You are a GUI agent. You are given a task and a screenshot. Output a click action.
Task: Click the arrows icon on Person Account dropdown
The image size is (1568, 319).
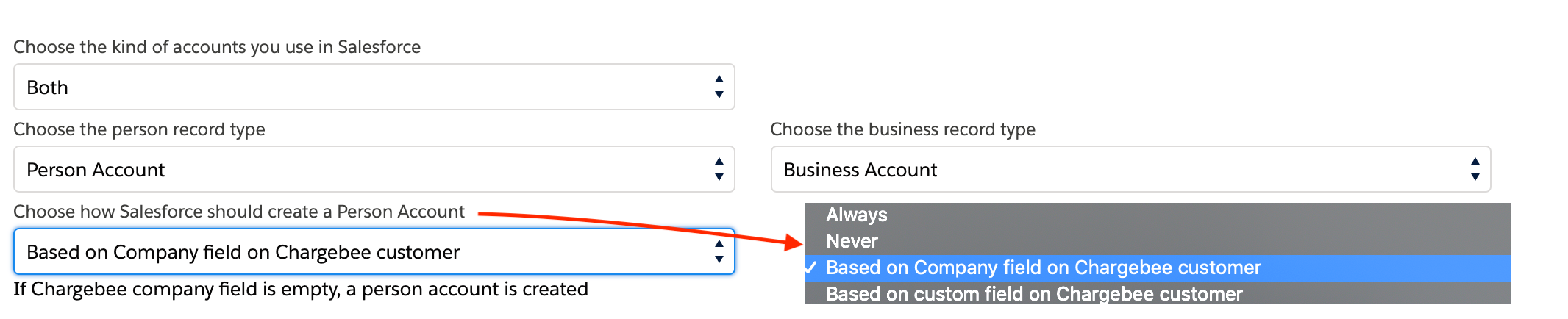tap(719, 169)
